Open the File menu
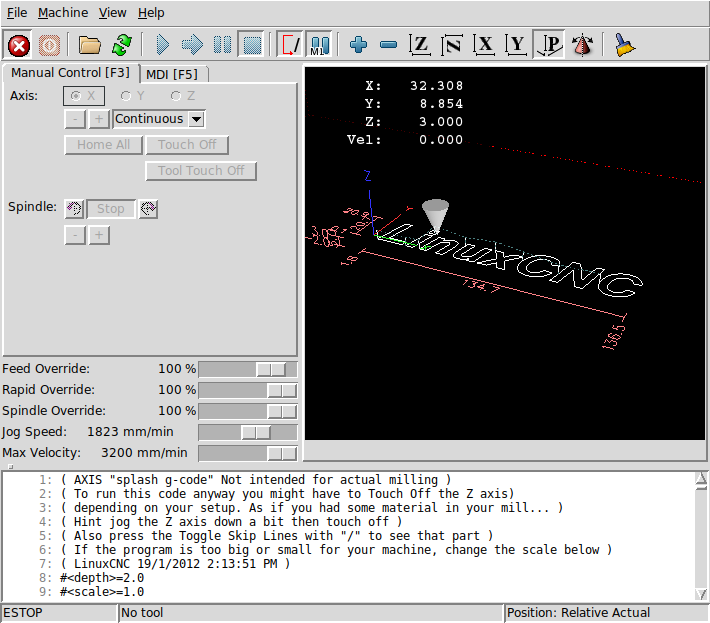710x623 pixels. click(x=17, y=13)
